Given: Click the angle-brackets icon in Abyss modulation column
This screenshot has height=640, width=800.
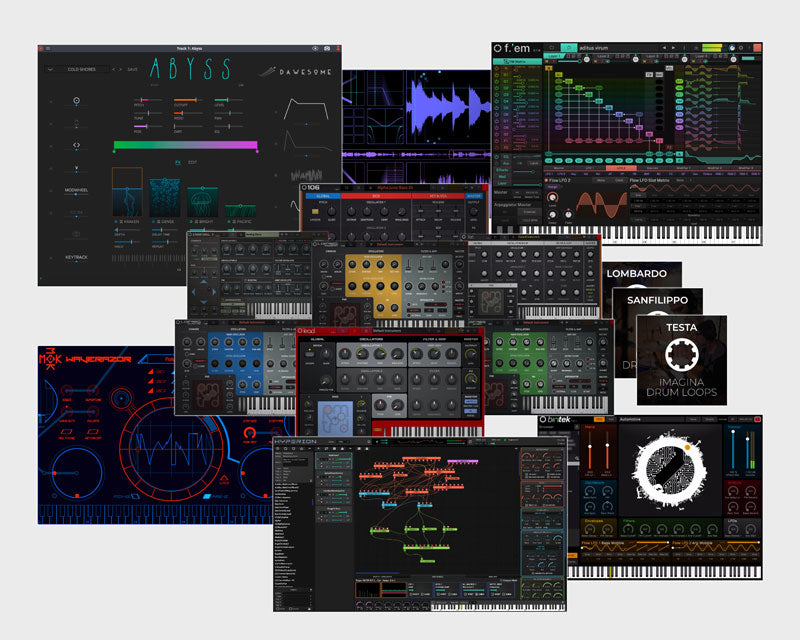Looking at the screenshot, I should pyautogui.click(x=76, y=145).
